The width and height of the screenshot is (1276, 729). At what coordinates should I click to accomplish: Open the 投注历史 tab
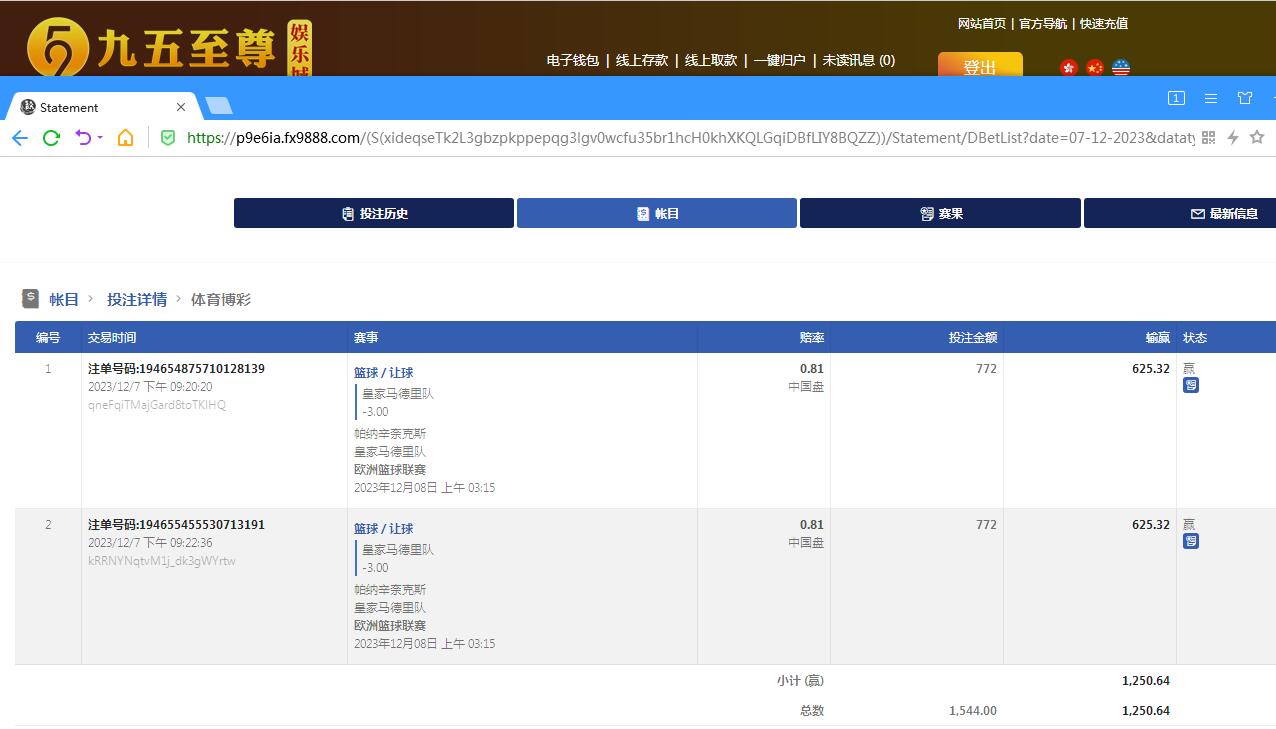coord(374,213)
